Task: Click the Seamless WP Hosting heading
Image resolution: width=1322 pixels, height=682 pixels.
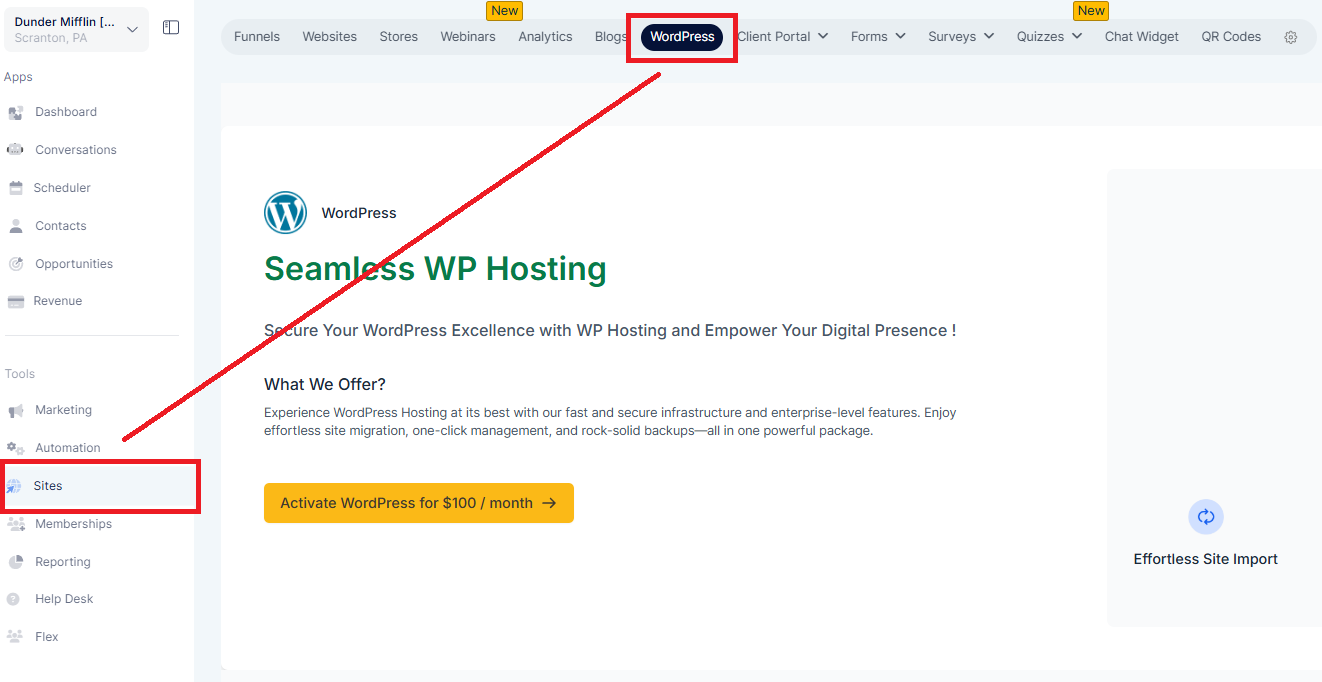Action: click(x=435, y=269)
